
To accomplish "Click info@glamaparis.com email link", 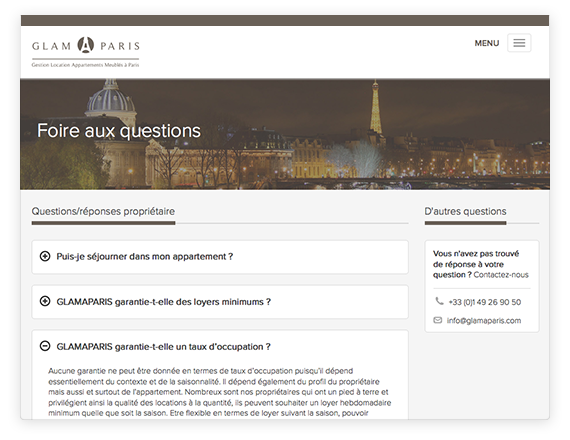I will 484,321.
